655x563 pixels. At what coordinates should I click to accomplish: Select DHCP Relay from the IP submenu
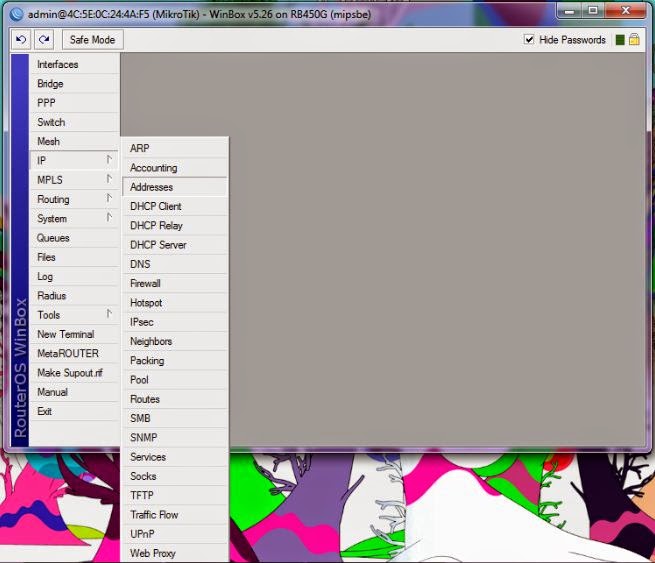tap(175, 225)
